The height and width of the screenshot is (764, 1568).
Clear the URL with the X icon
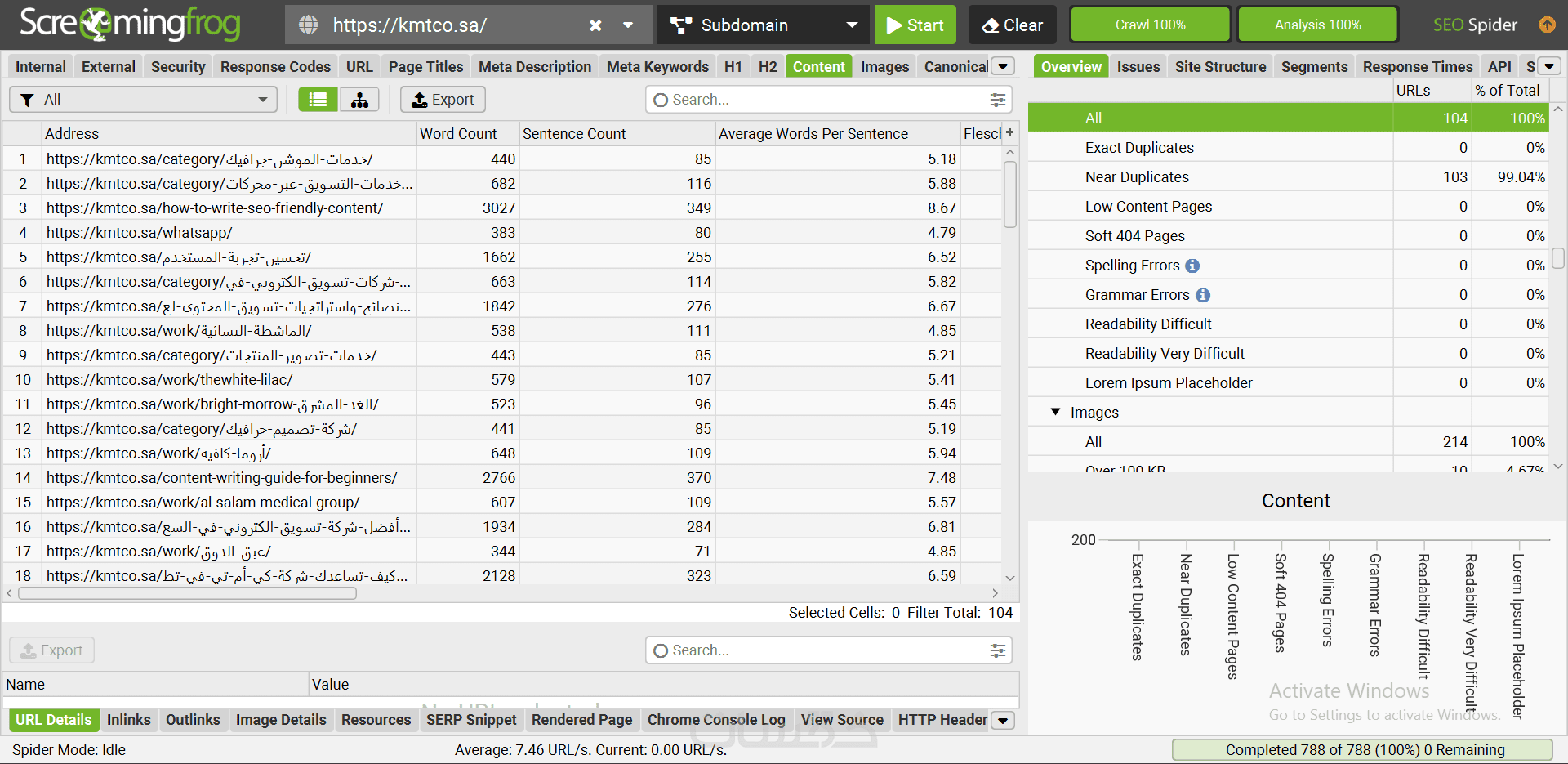pyautogui.click(x=595, y=25)
